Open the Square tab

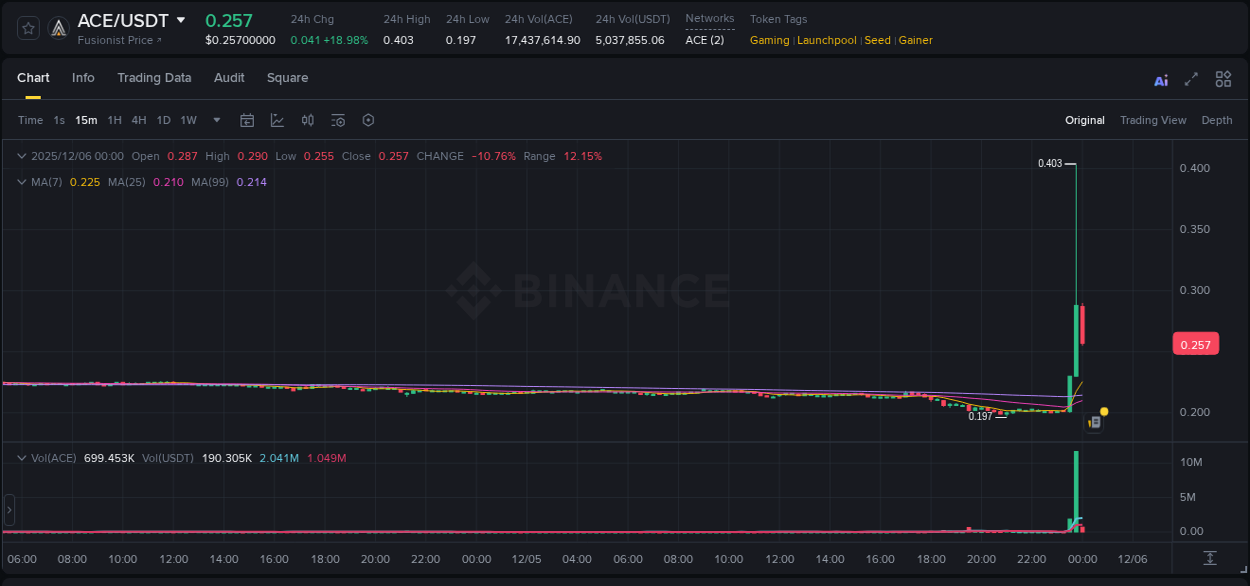(x=287, y=77)
